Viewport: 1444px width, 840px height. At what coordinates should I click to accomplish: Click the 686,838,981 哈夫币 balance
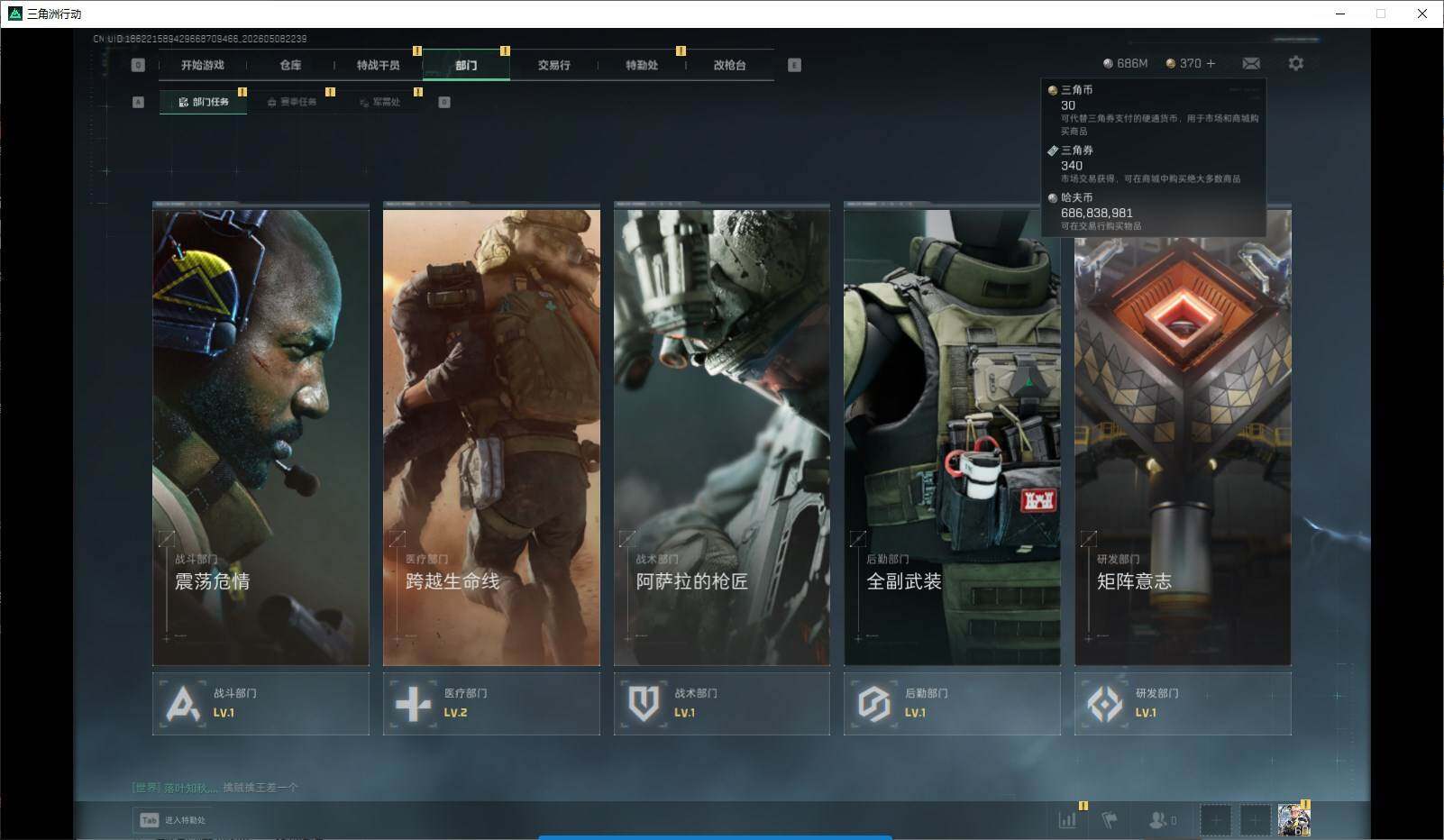[1097, 213]
